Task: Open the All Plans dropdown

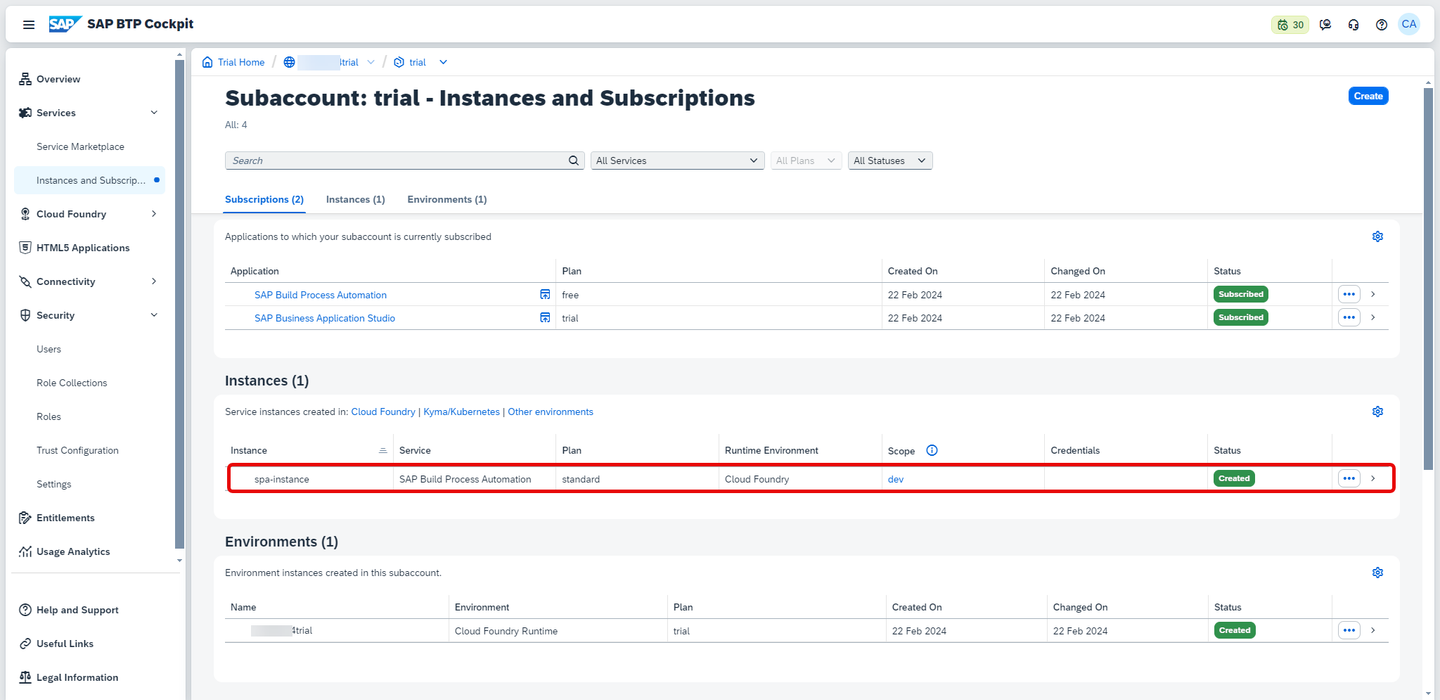Action: point(806,160)
